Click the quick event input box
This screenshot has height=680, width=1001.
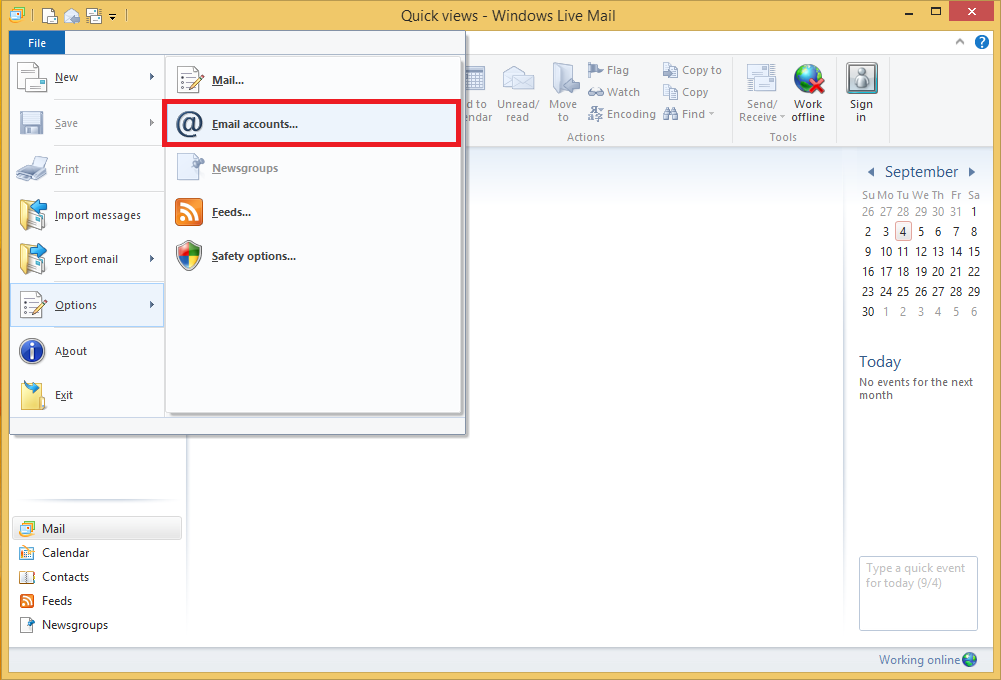click(x=917, y=593)
